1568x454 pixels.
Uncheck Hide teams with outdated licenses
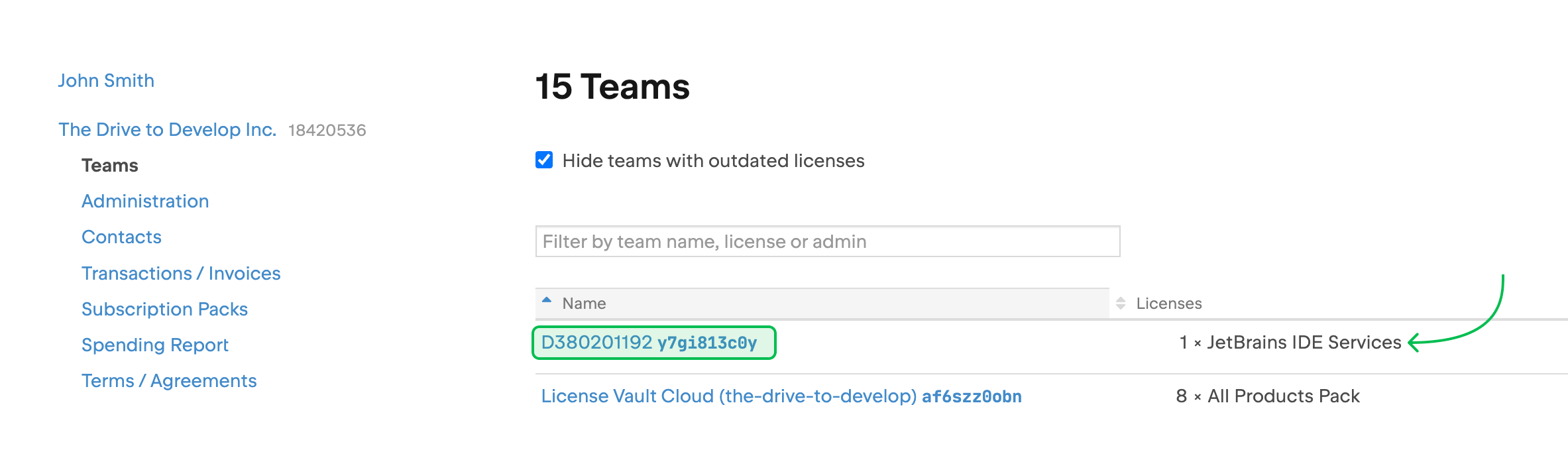pyautogui.click(x=544, y=160)
